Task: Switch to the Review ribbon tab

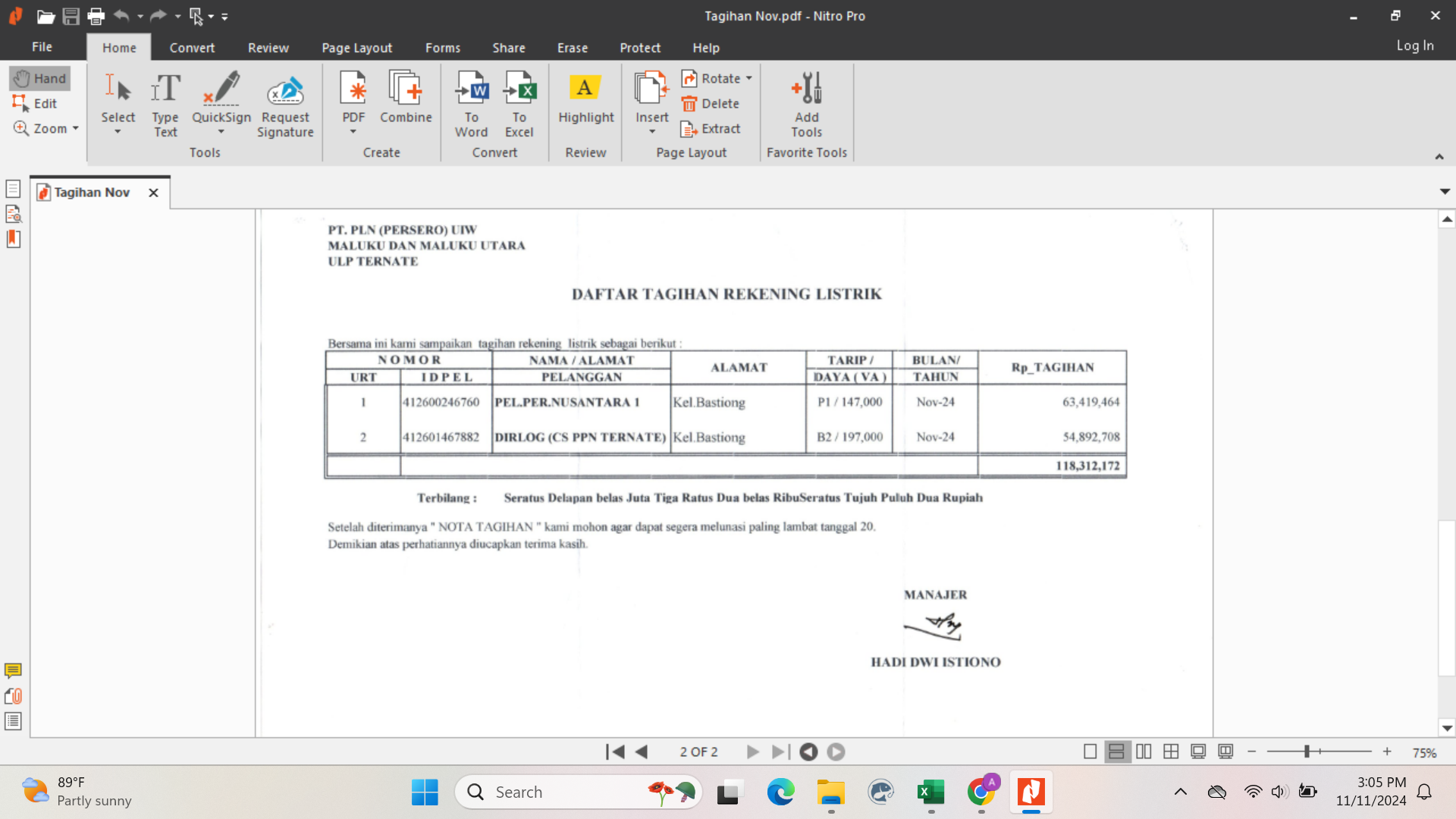Action: pos(268,48)
